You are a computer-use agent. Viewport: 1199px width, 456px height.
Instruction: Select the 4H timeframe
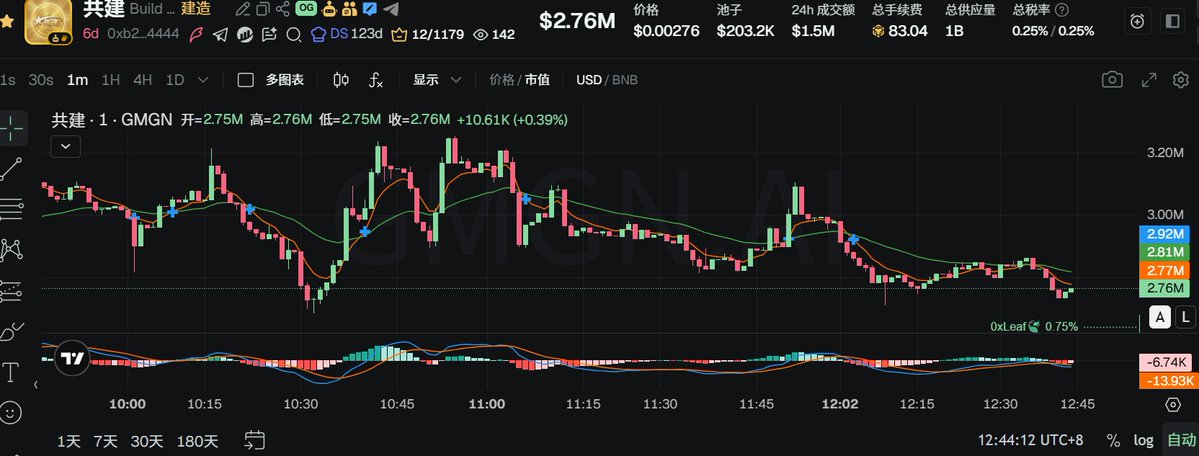(x=142, y=80)
